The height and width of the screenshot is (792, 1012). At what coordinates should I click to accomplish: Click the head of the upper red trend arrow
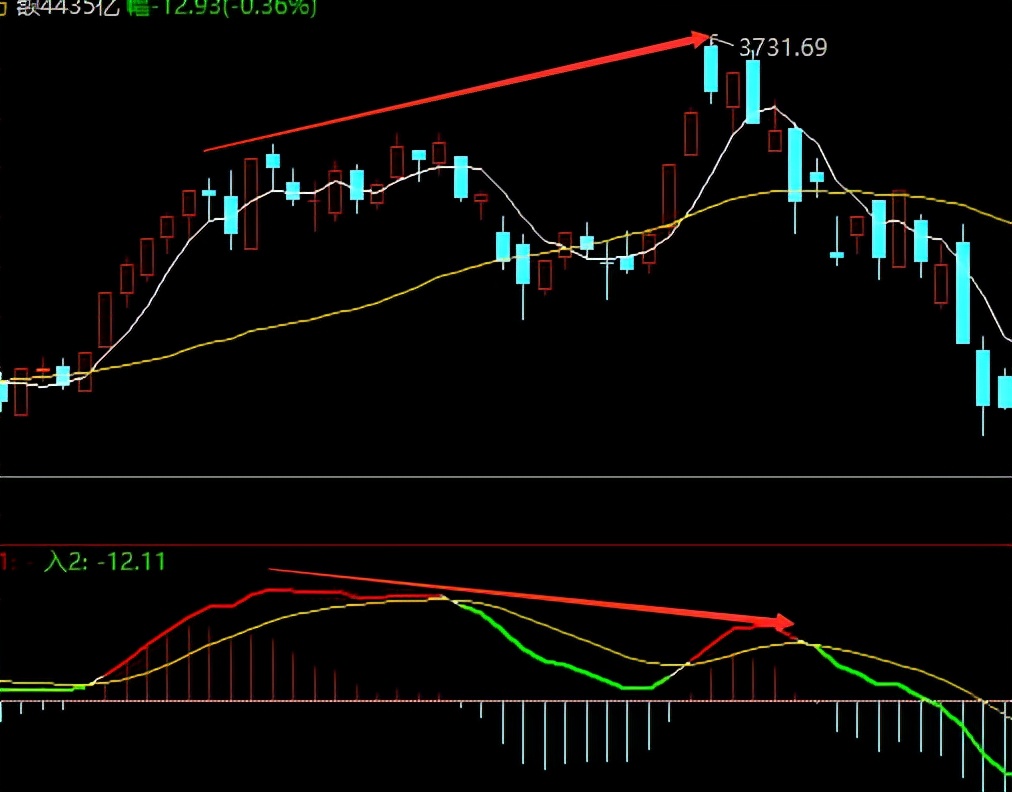(702, 39)
